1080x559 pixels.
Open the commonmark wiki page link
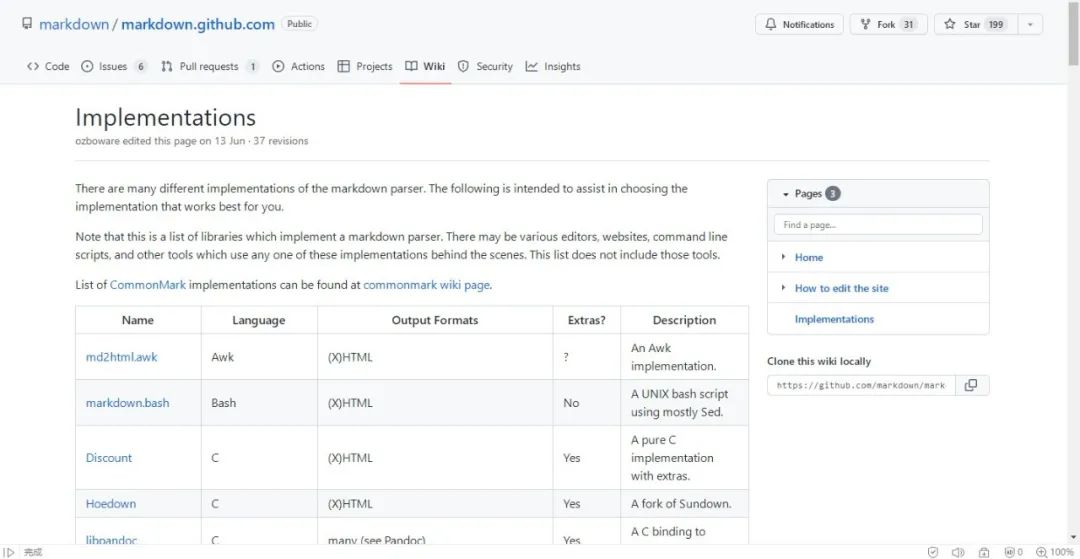click(426, 285)
